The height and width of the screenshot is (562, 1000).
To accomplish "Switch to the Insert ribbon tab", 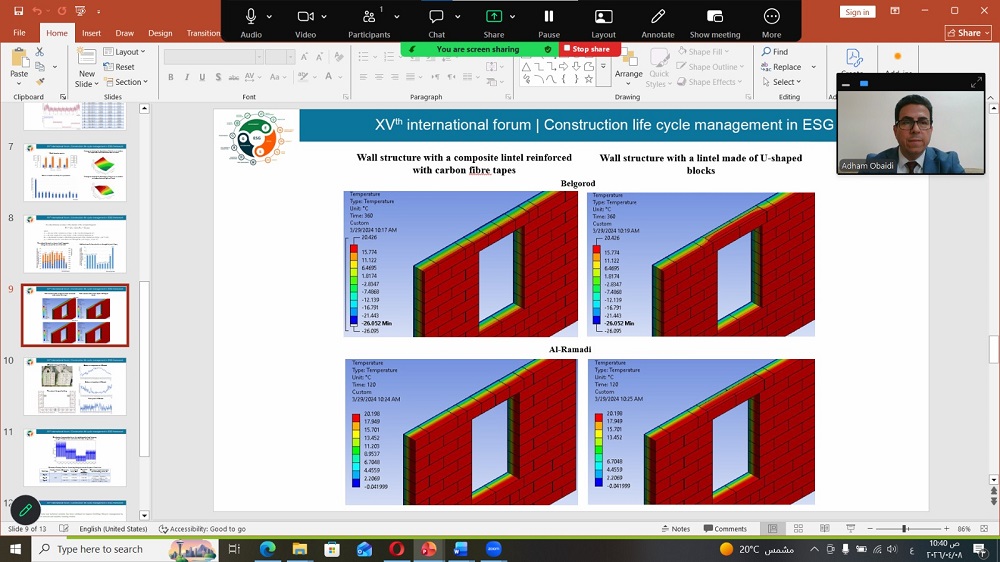I will (91, 33).
